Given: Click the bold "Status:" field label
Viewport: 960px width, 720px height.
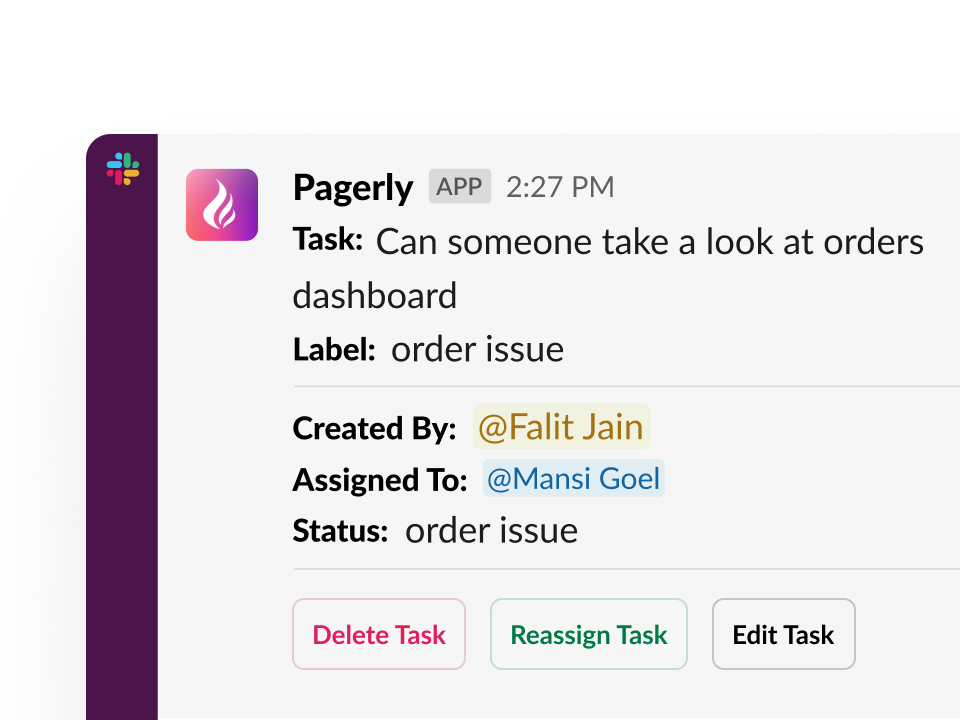Looking at the screenshot, I should coord(340,530).
